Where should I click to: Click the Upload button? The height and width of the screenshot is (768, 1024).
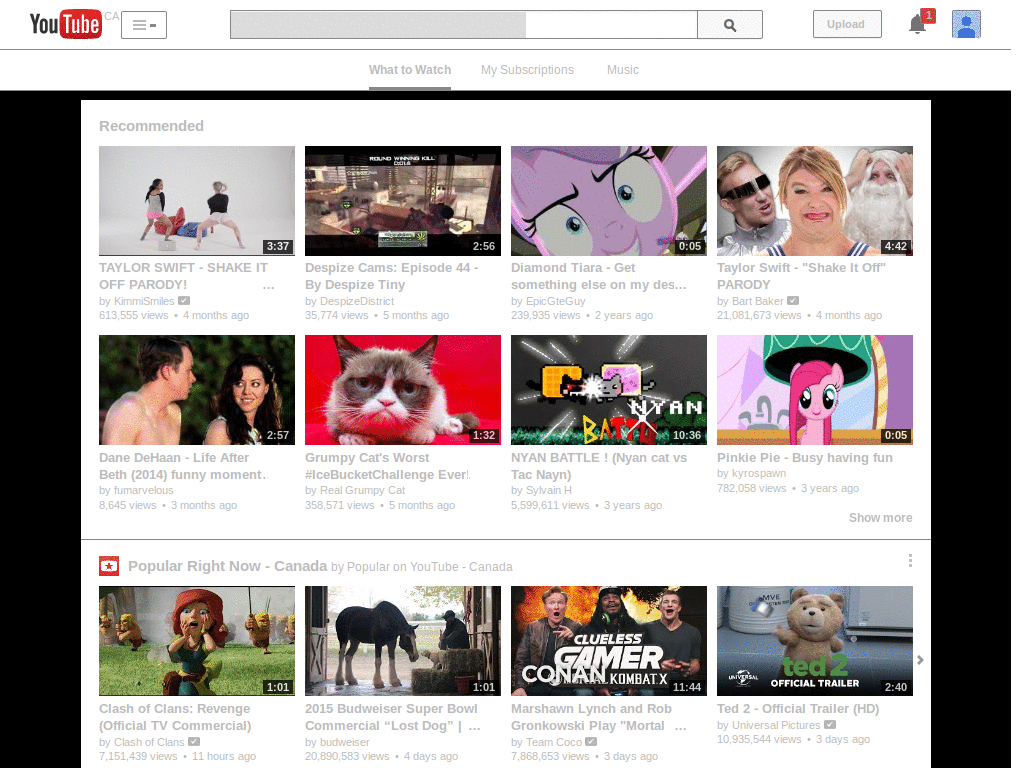click(847, 24)
